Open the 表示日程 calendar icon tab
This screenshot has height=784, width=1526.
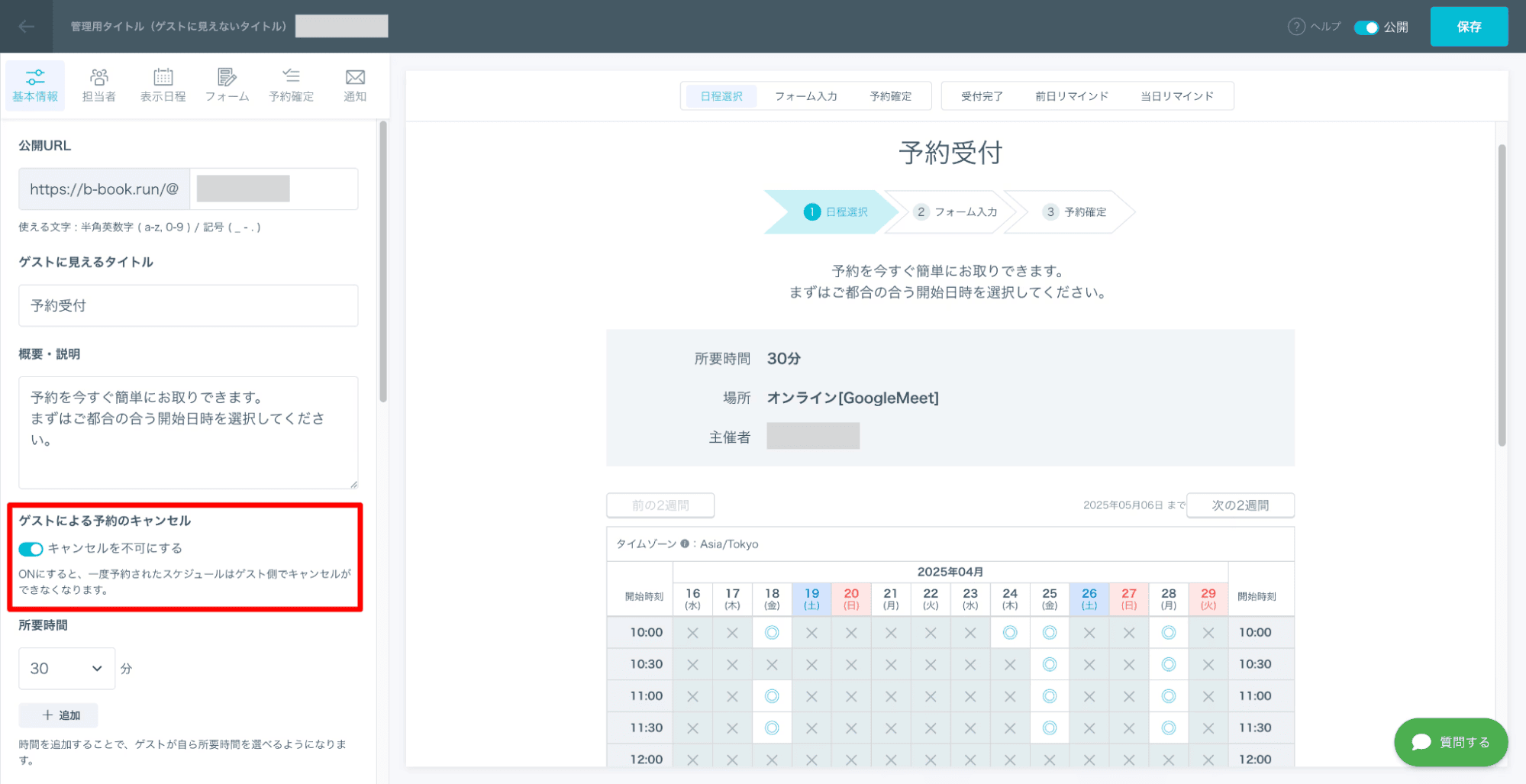[x=163, y=85]
